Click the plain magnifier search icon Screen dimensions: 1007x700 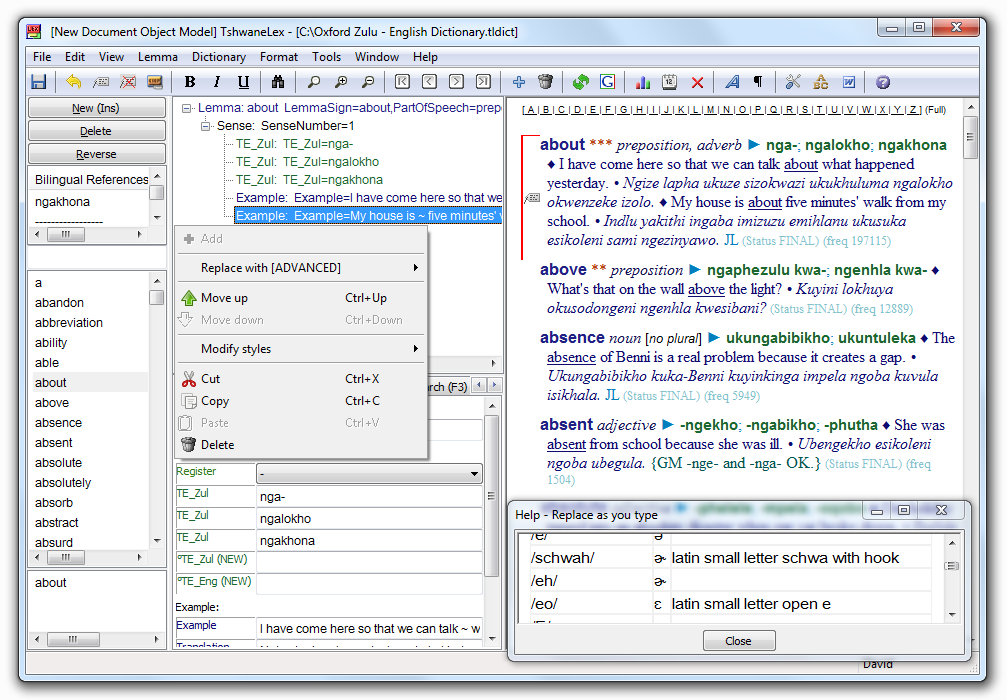coord(313,82)
